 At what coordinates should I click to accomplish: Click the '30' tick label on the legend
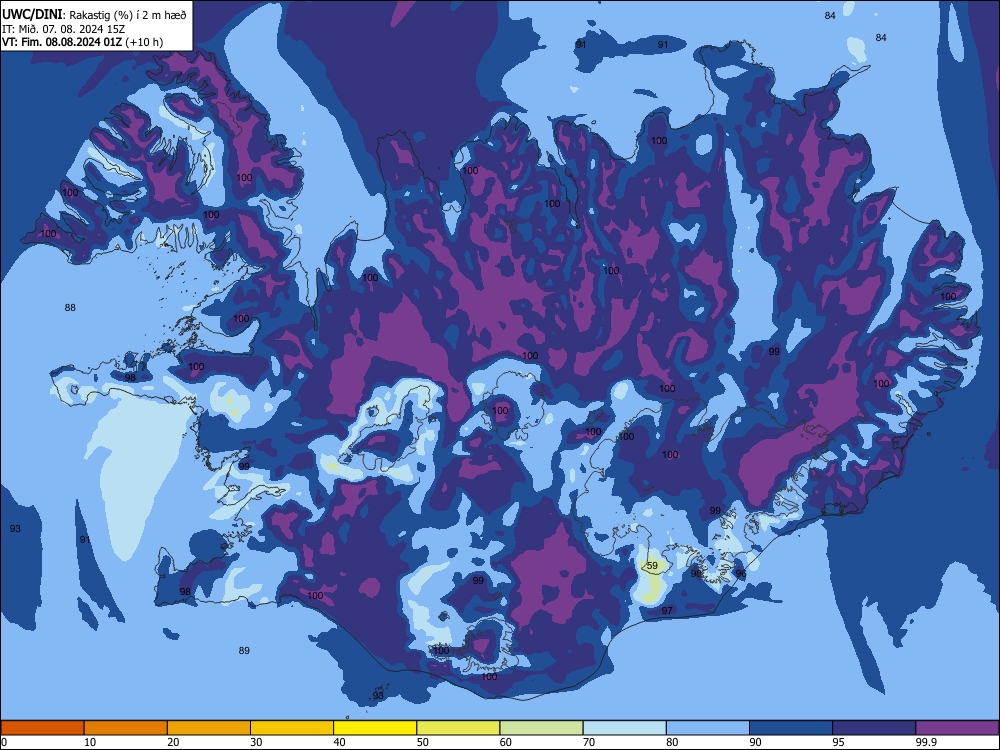click(256, 742)
